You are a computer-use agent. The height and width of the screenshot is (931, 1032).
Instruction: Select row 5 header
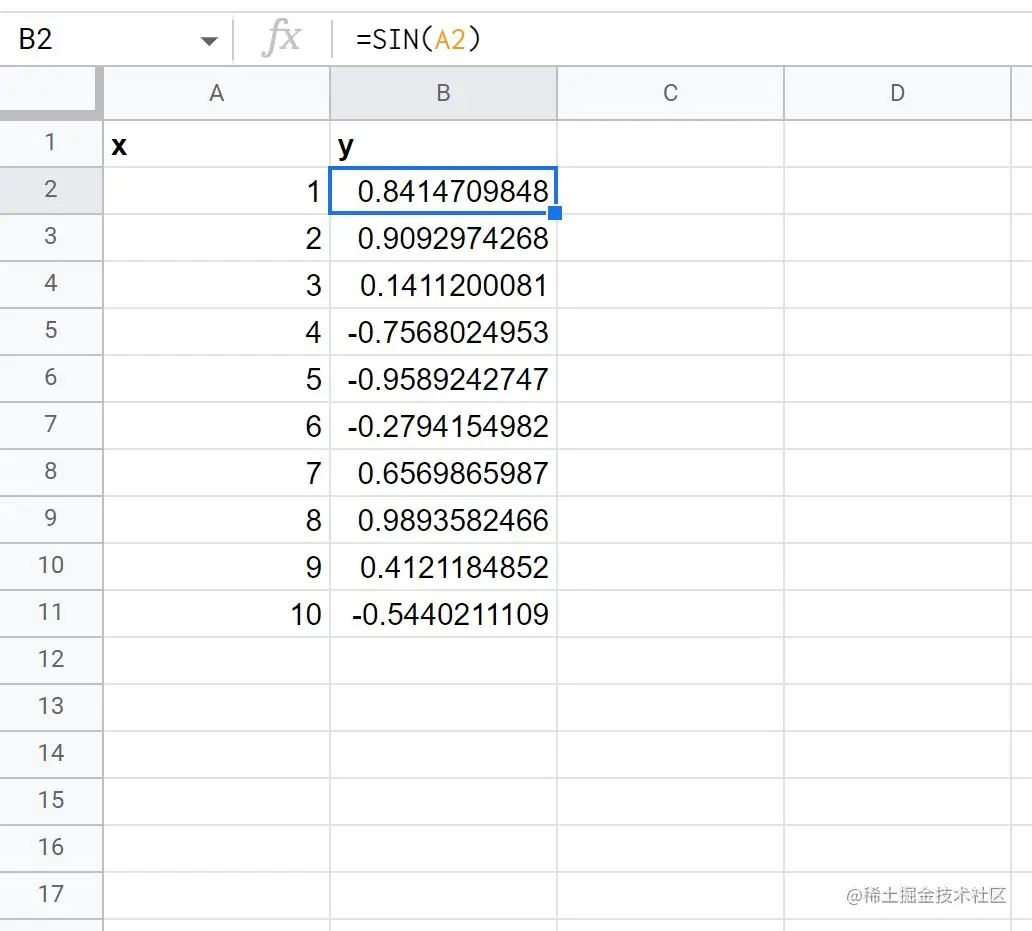click(51, 331)
